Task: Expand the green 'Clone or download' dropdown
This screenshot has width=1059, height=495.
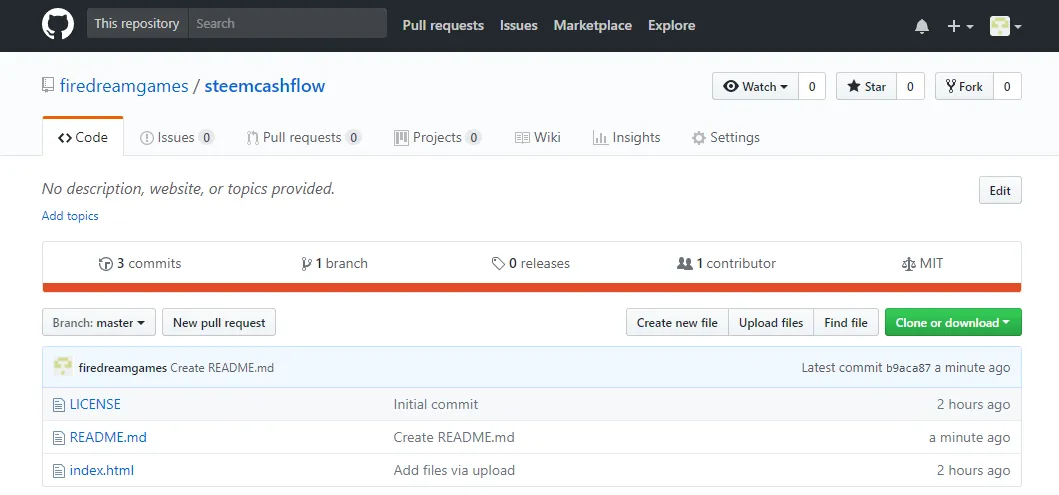Action: click(x=953, y=323)
